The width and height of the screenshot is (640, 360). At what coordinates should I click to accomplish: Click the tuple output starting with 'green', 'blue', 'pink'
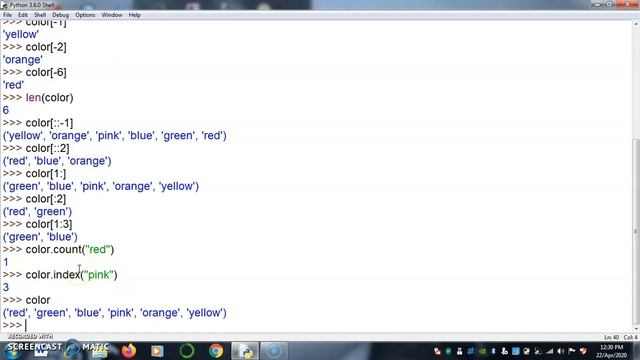pos(101,186)
